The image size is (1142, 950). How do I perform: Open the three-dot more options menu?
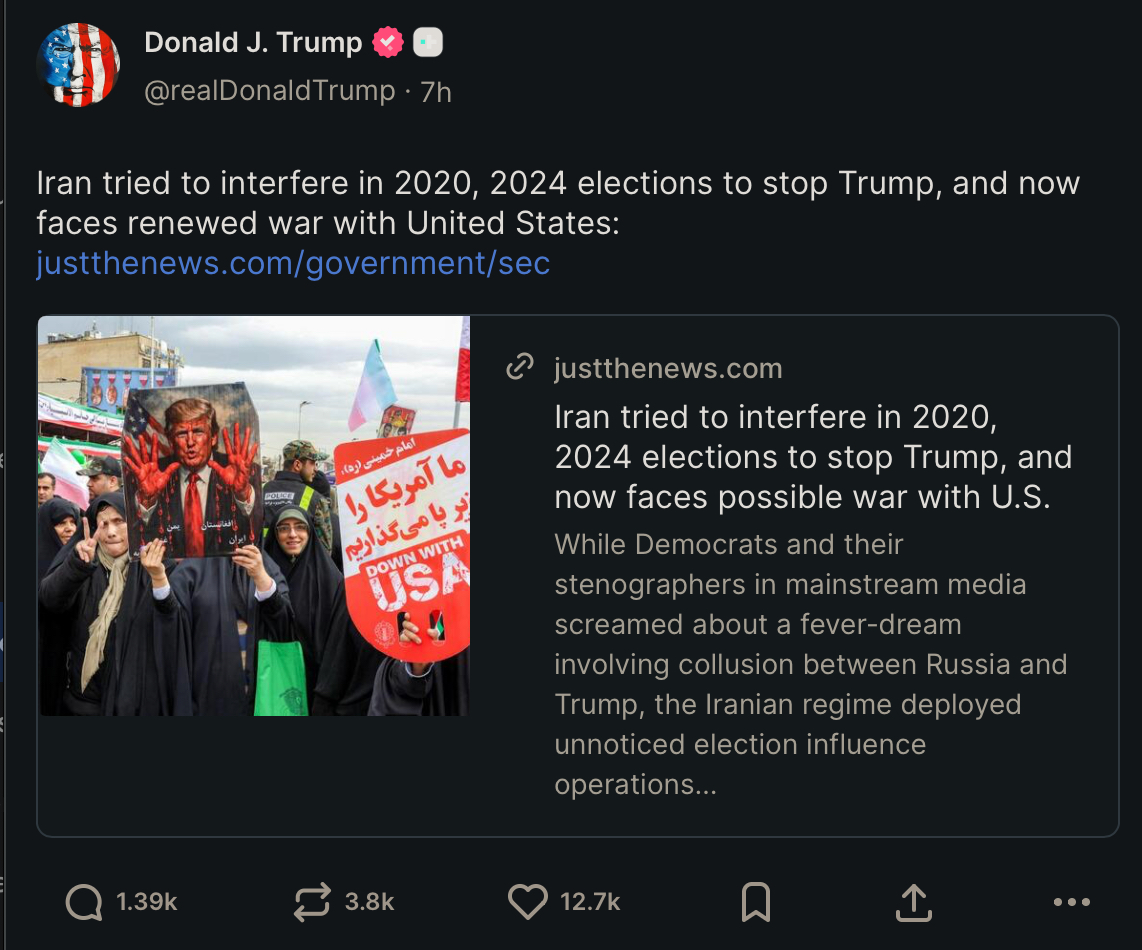tap(1072, 902)
